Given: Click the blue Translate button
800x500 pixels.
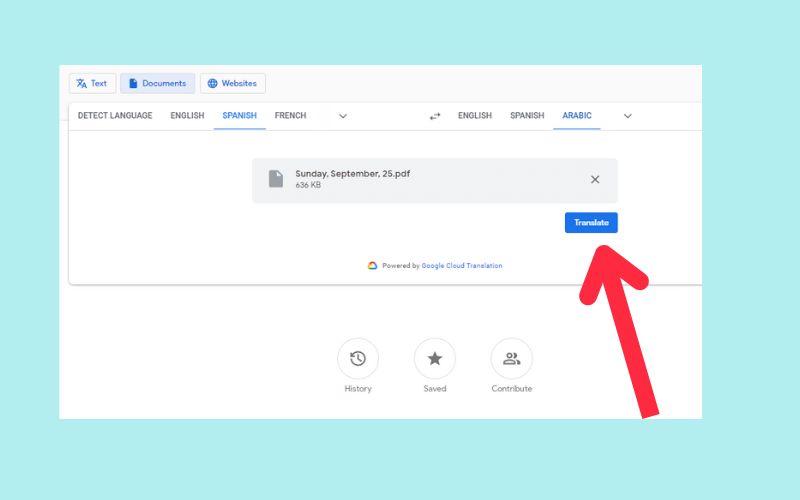Looking at the screenshot, I should [591, 222].
